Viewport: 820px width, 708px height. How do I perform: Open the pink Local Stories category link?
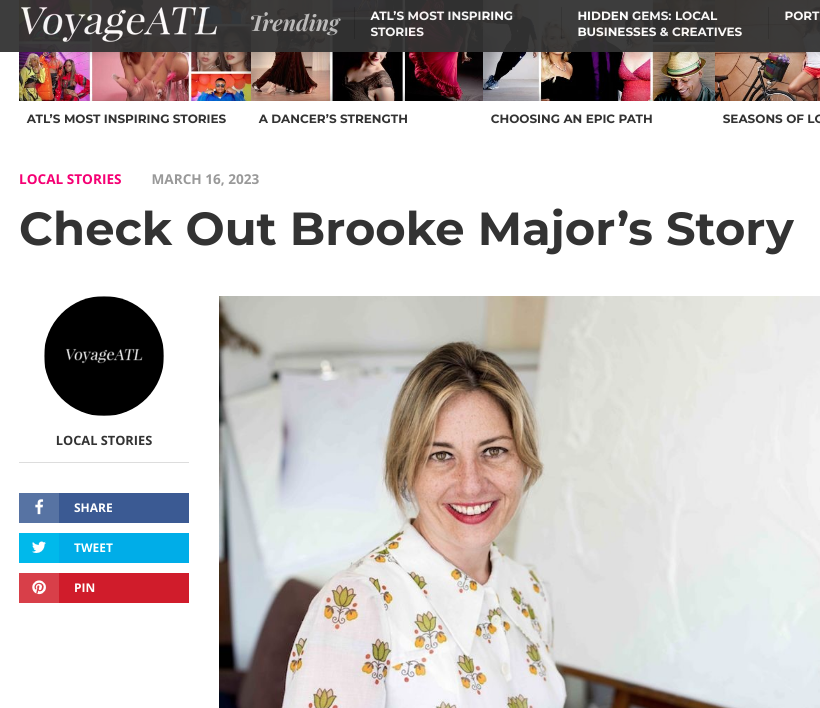[x=70, y=179]
